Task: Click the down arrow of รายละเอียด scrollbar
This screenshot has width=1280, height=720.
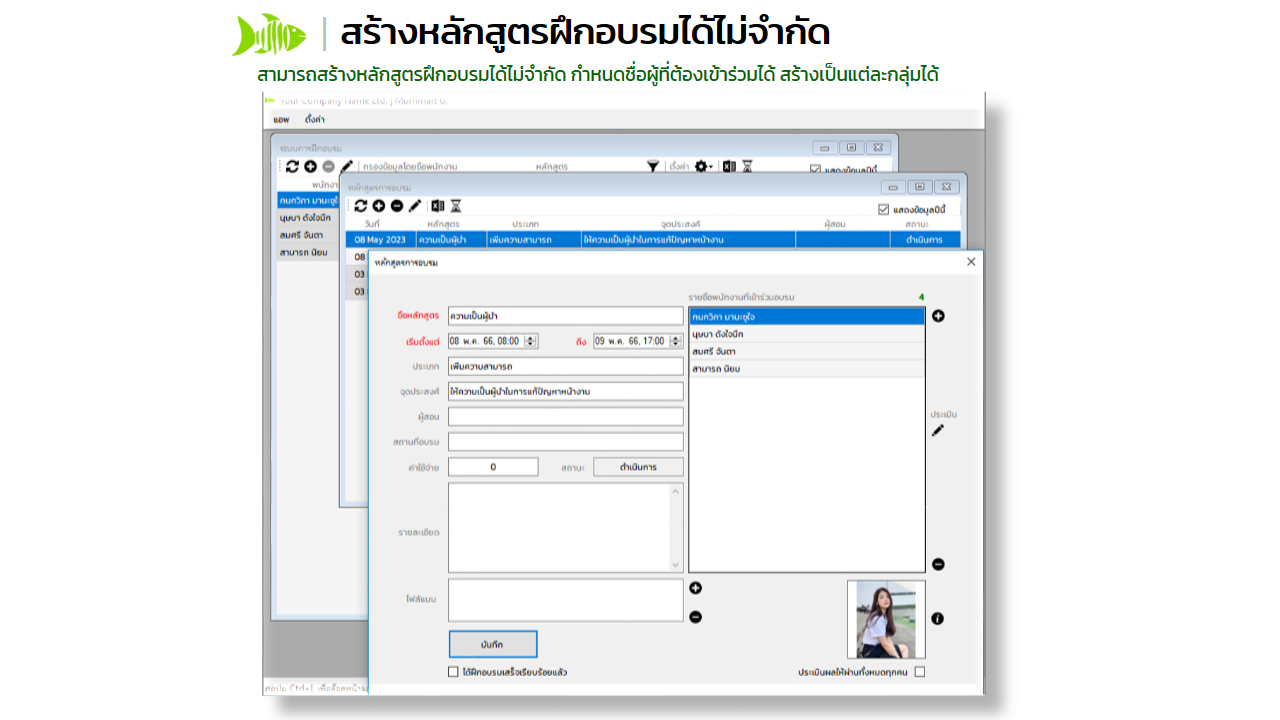Action: point(676,566)
